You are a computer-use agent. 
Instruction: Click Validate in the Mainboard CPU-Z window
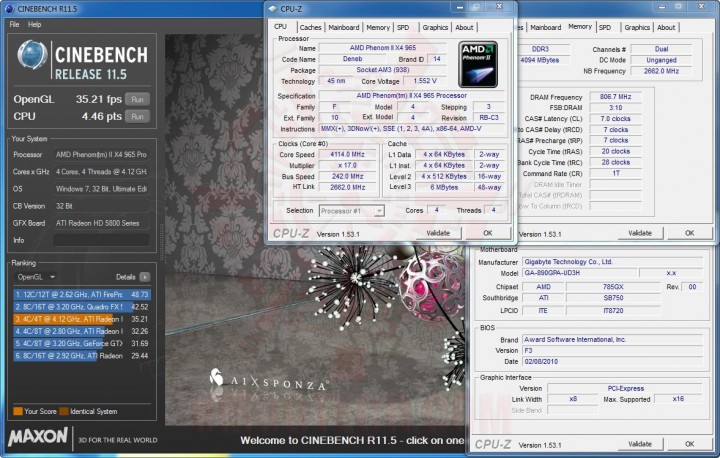[x=640, y=444]
